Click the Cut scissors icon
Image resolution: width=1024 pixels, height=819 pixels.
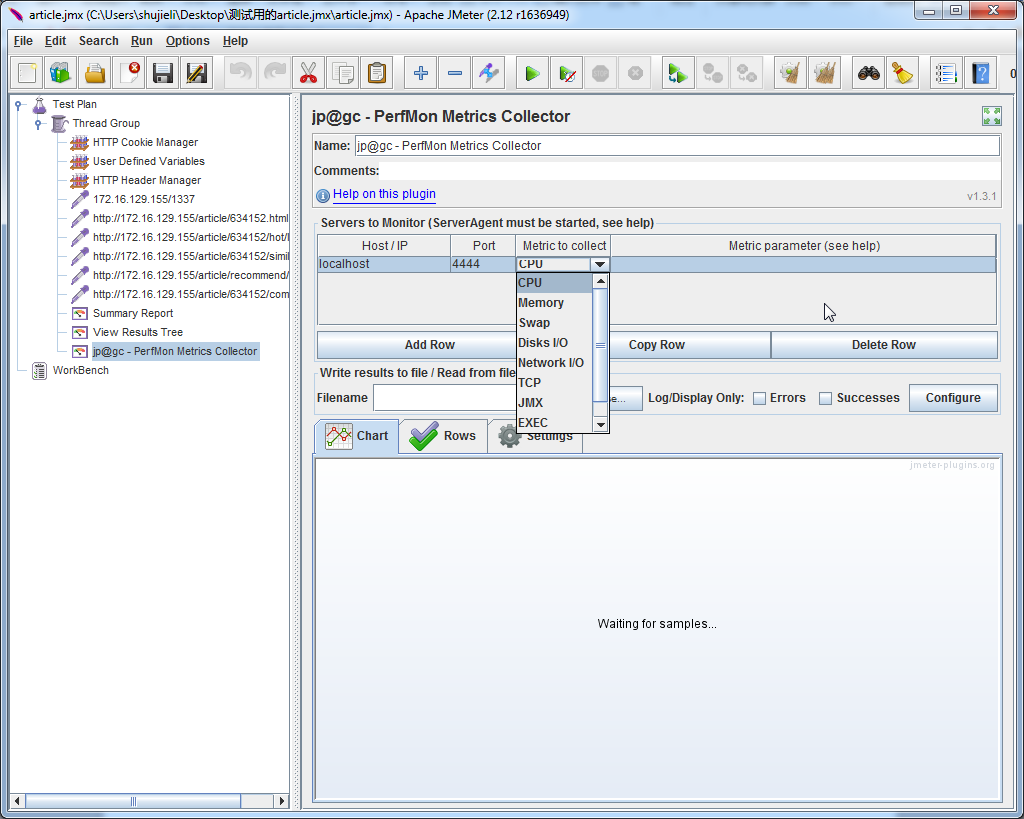pyautogui.click(x=308, y=73)
